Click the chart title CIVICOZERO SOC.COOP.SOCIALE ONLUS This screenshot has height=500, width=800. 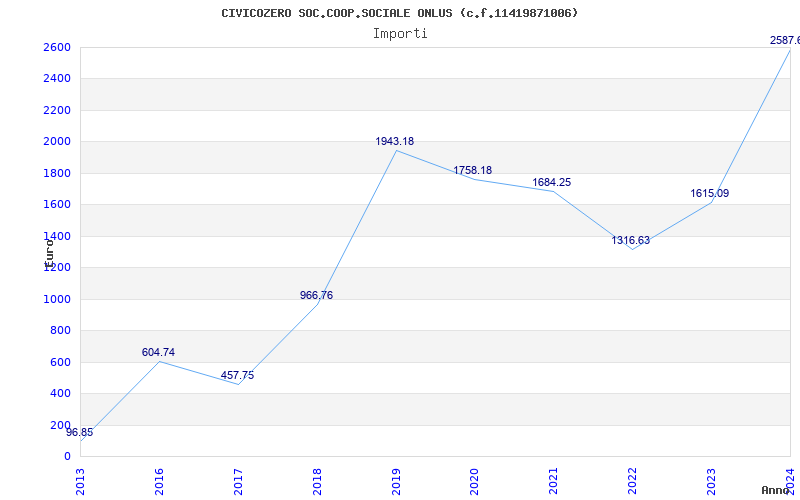click(399, 13)
